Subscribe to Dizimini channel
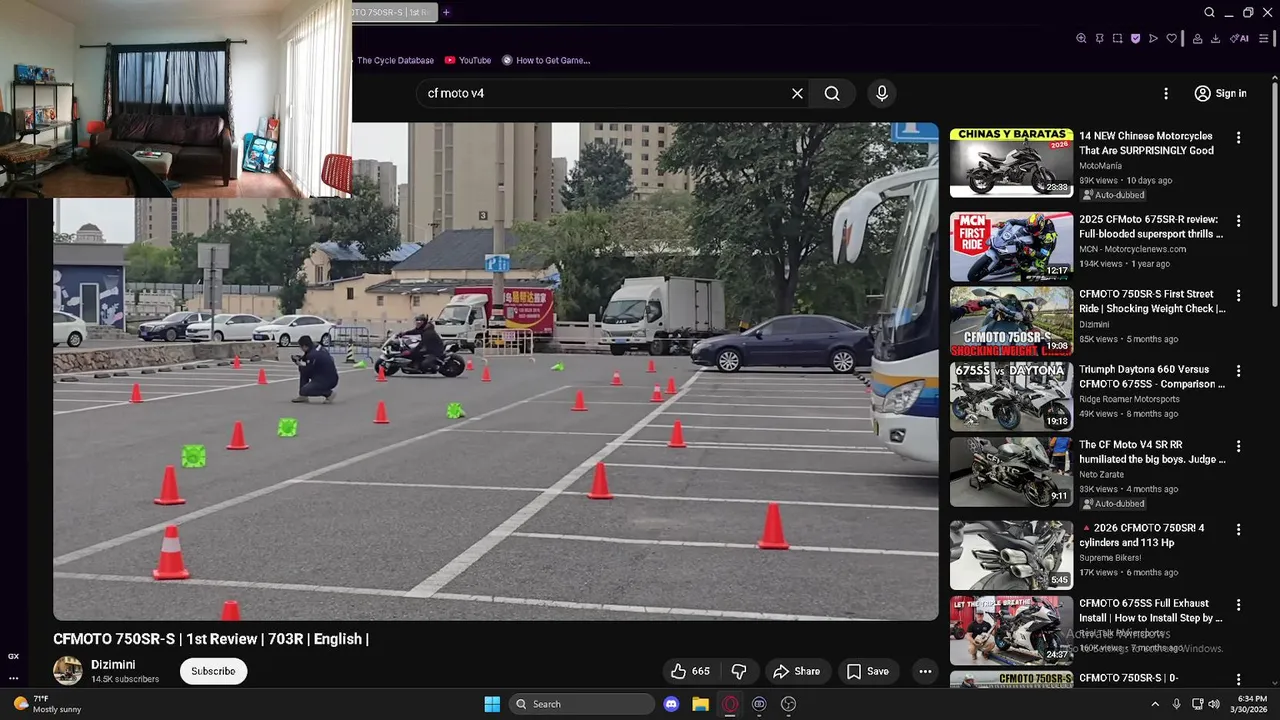 click(x=213, y=671)
